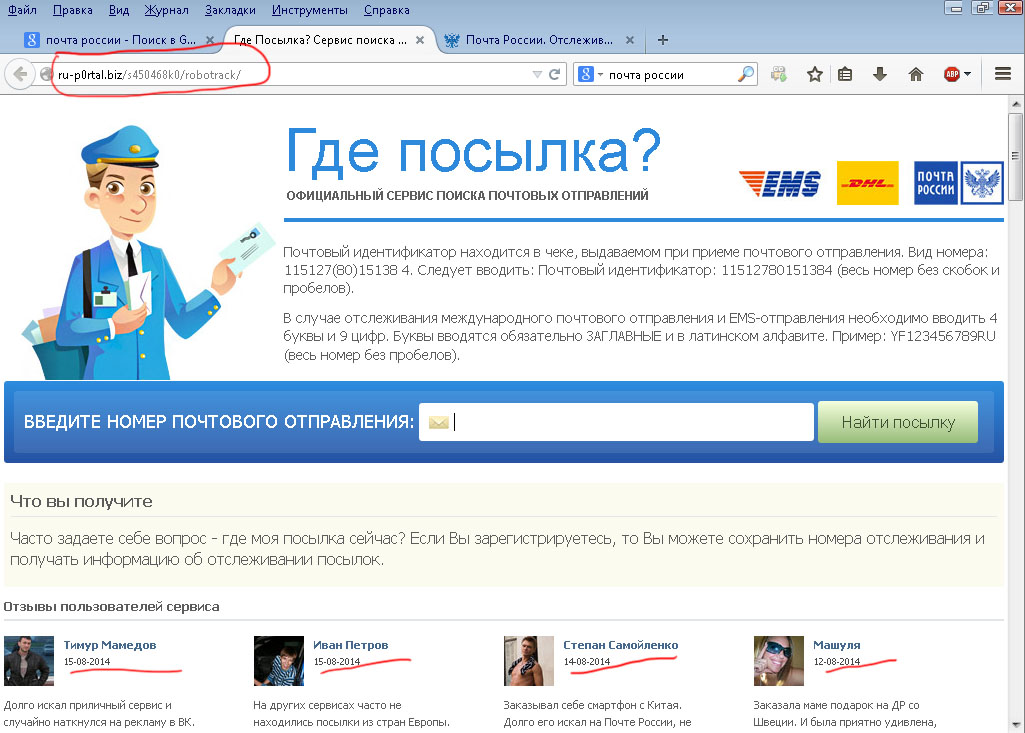The image size is (1025, 733).
Task: Click Машуля's avatar photo
Action: 779,660
